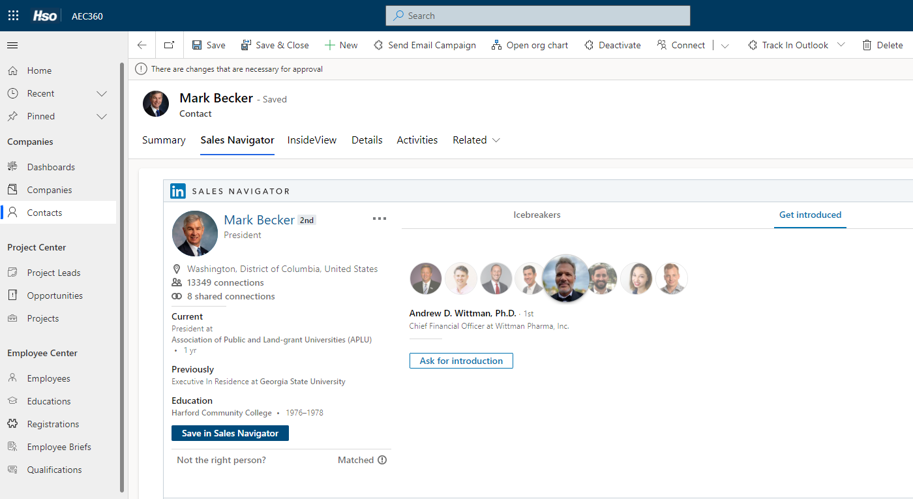This screenshot has width=913, height=499.
Task: Select the Get introduced tab
Action: [x=810, y=215]
